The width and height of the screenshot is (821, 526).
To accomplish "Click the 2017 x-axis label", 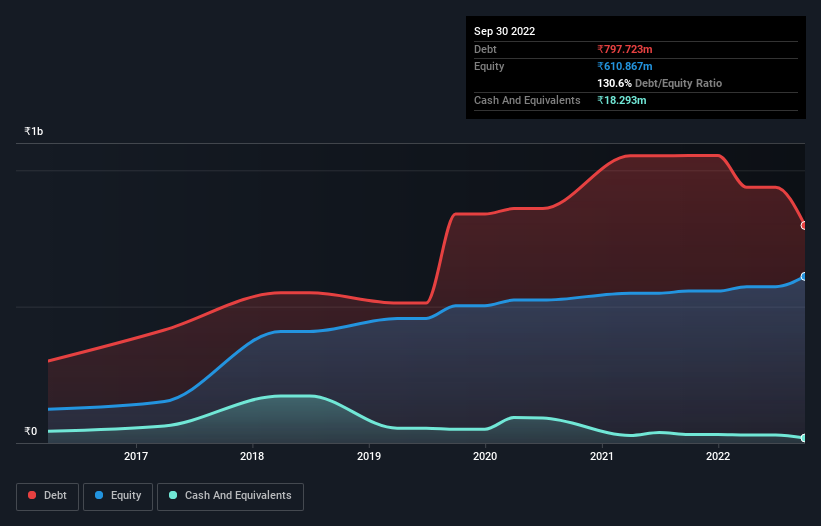I will pyautogui.click(x=136, y=456).
